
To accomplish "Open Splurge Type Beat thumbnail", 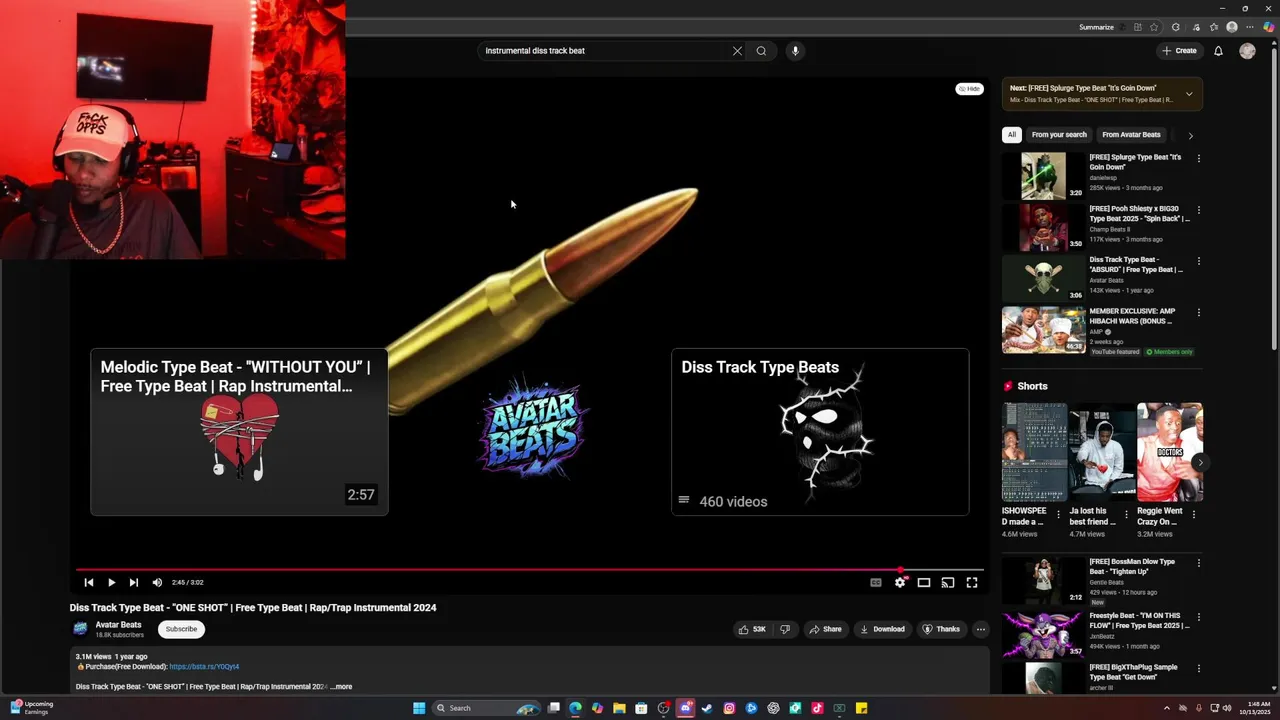I will 1043,176.
